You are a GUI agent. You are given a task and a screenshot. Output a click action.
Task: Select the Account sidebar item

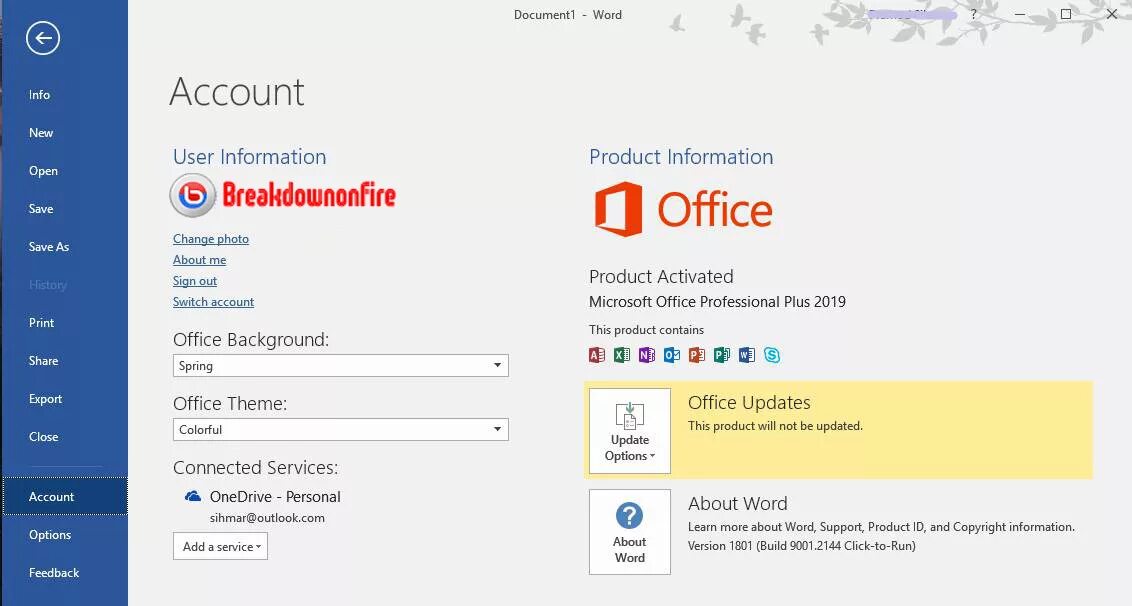click(x=65, y=496)
